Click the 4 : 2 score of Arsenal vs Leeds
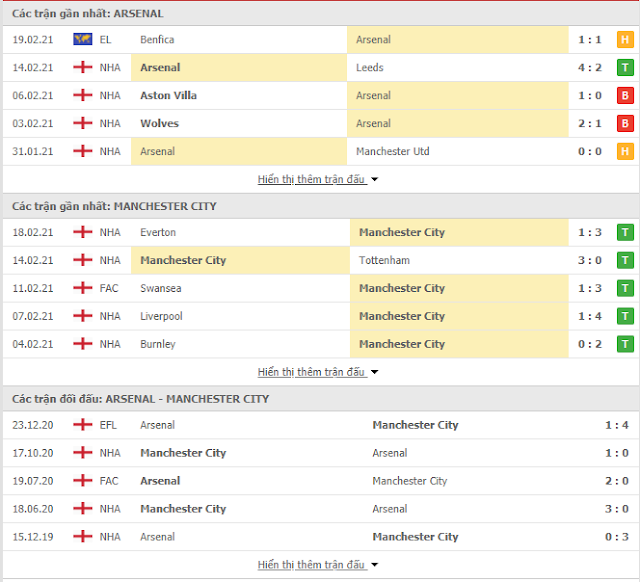The image size is (640, 582). click(589, 67)
